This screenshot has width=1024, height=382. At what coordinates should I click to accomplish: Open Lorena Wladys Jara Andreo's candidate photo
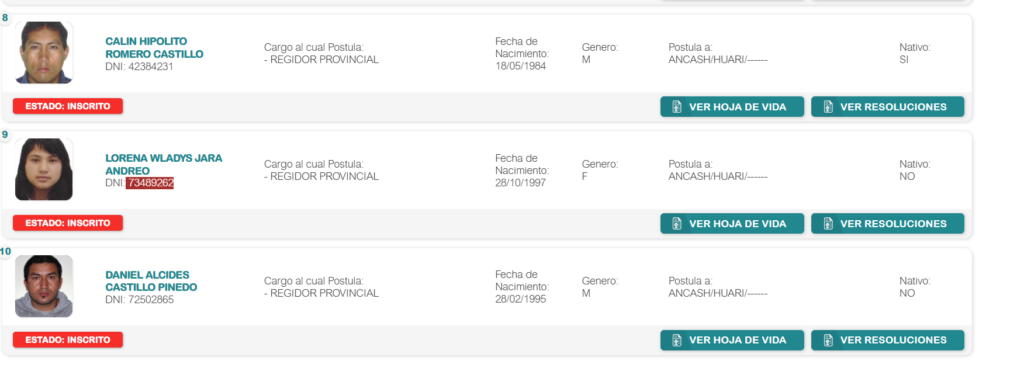pyautogui.click(x=44, y=169)
